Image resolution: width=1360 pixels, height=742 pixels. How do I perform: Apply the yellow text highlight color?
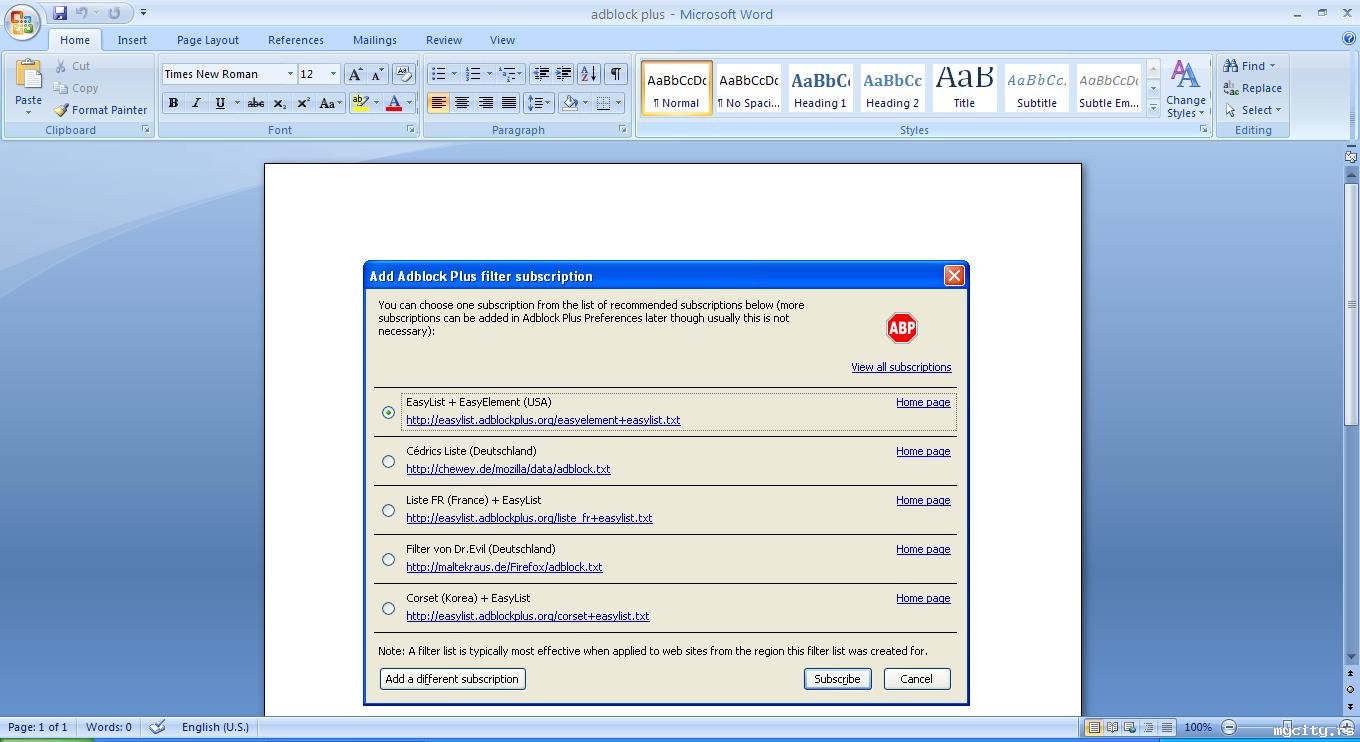click(x=360, y=103)
